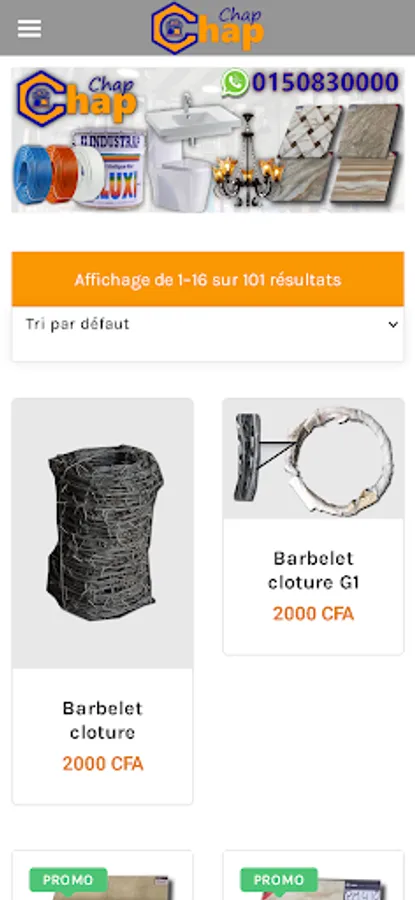Image resolution: width=415 pixels, height=900 pixels.
Task: Click the sort dropdown chevron arrow
Action: 393,324
